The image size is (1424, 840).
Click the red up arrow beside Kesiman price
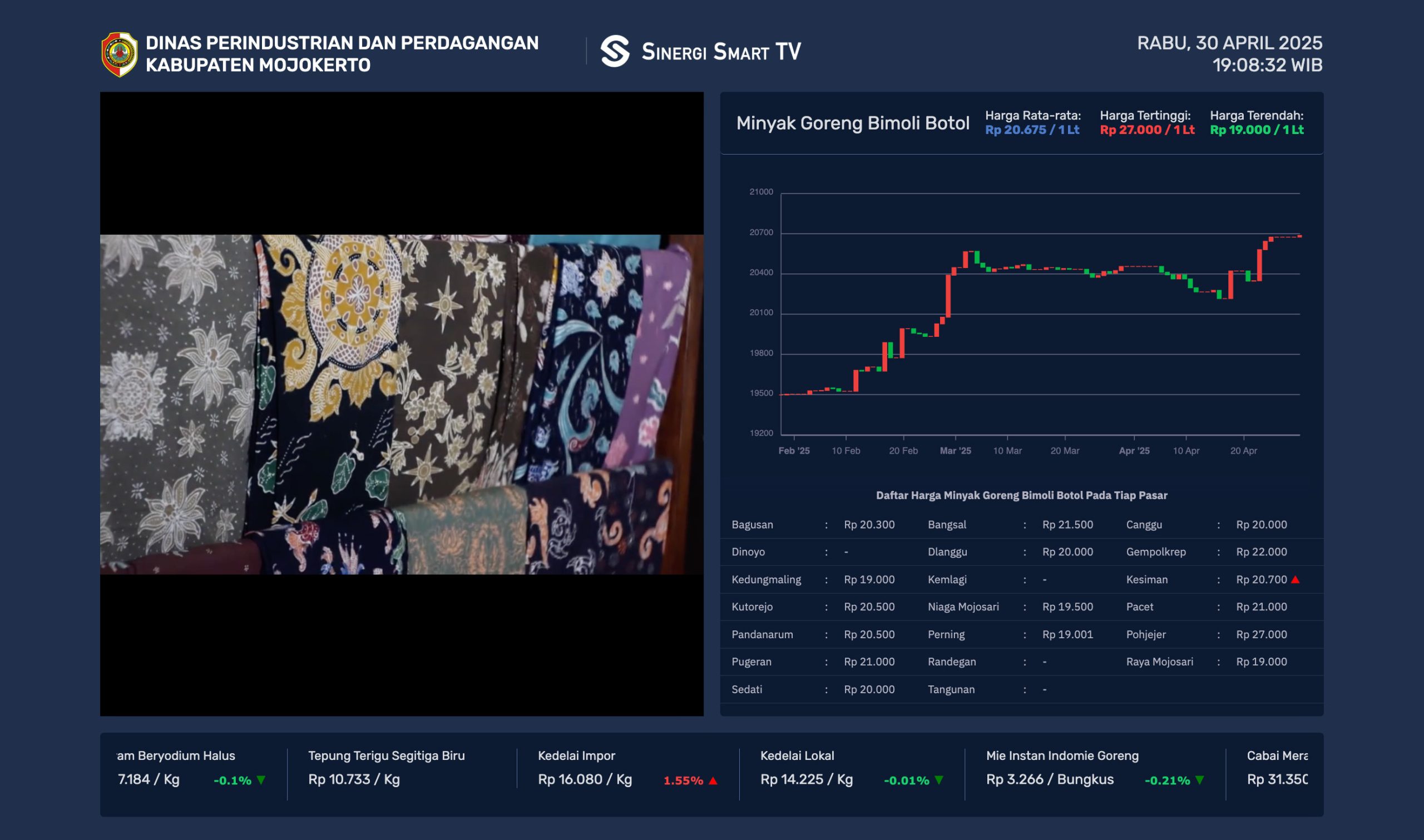(1295, 579)
